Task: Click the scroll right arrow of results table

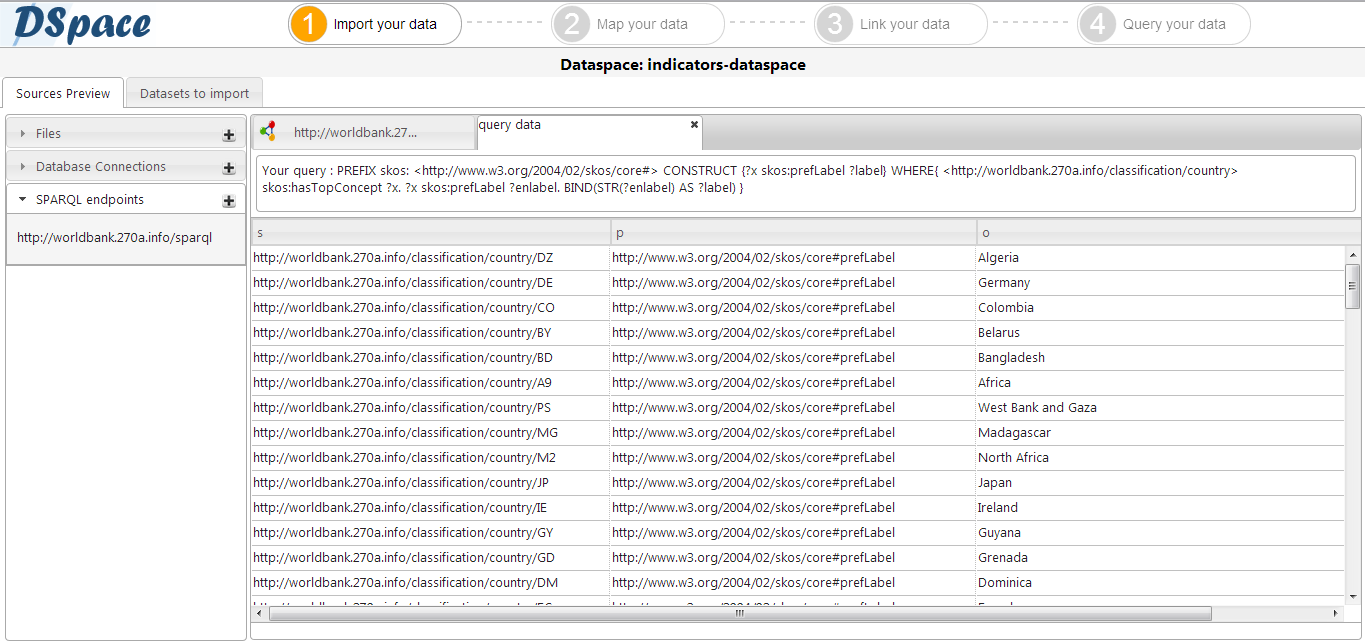Action: coord(1337,613)
